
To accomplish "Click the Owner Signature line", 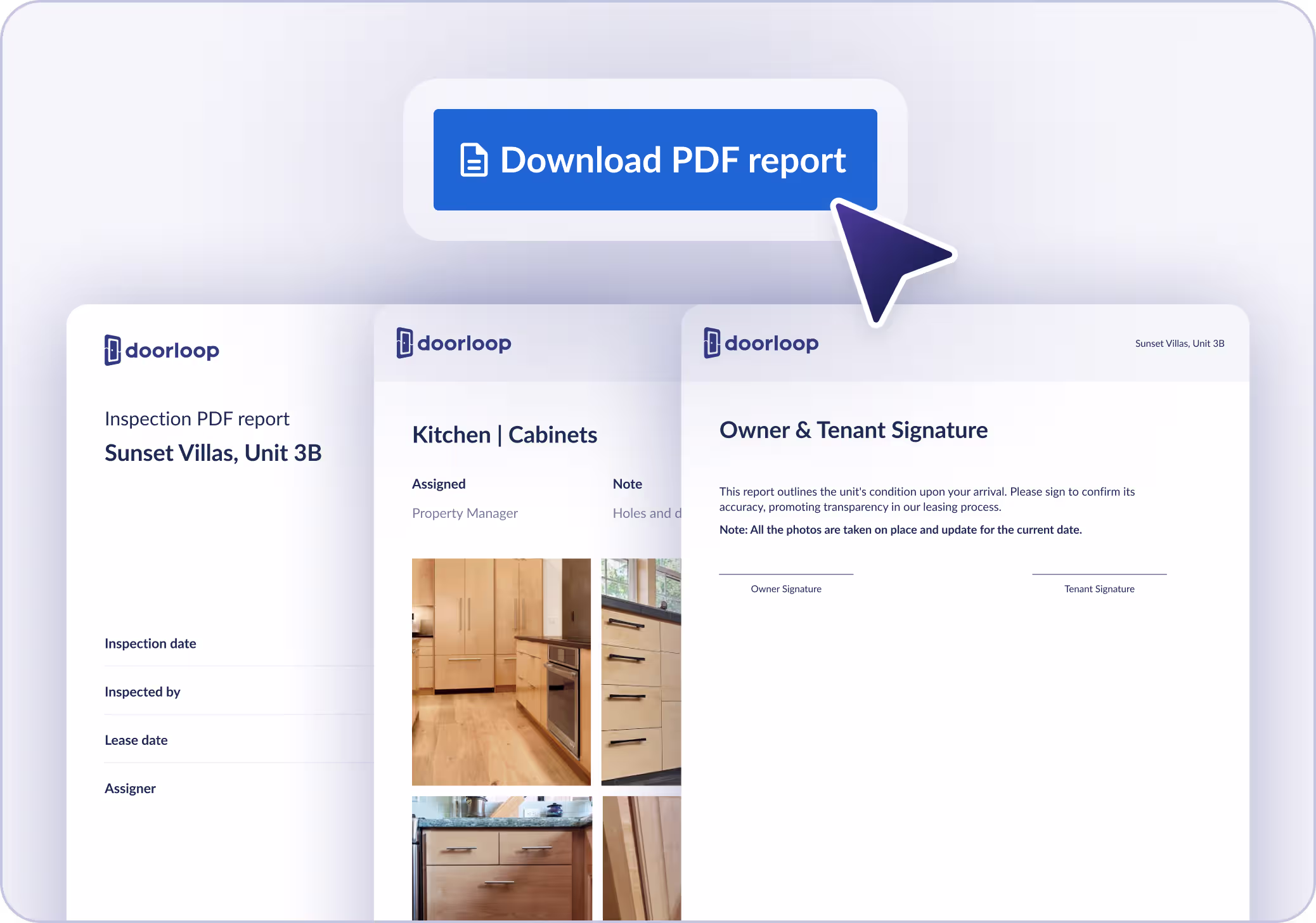I will (786, 574).
